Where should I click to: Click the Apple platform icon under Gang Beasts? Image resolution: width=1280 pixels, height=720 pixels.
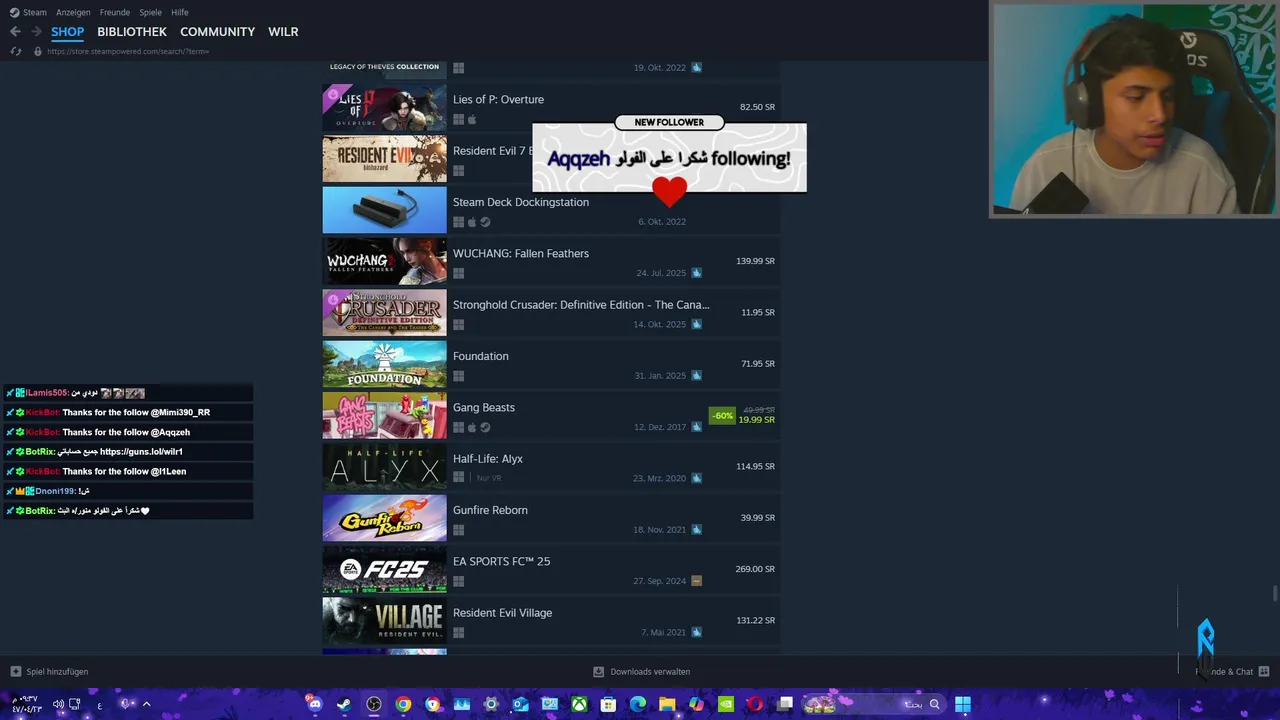coord(472,427)
